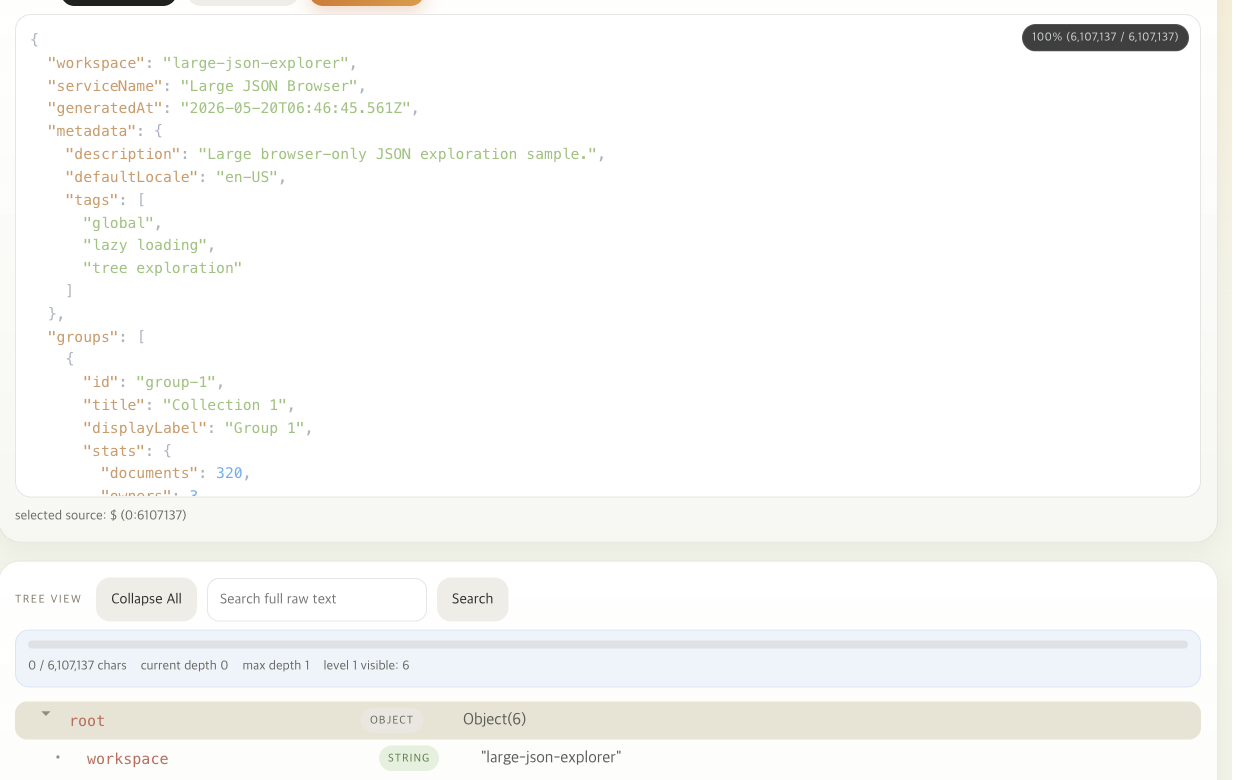This screenshot has width=1248, height=780.
Task: Click the "documents": 320 line
Action: coord(176,473)
